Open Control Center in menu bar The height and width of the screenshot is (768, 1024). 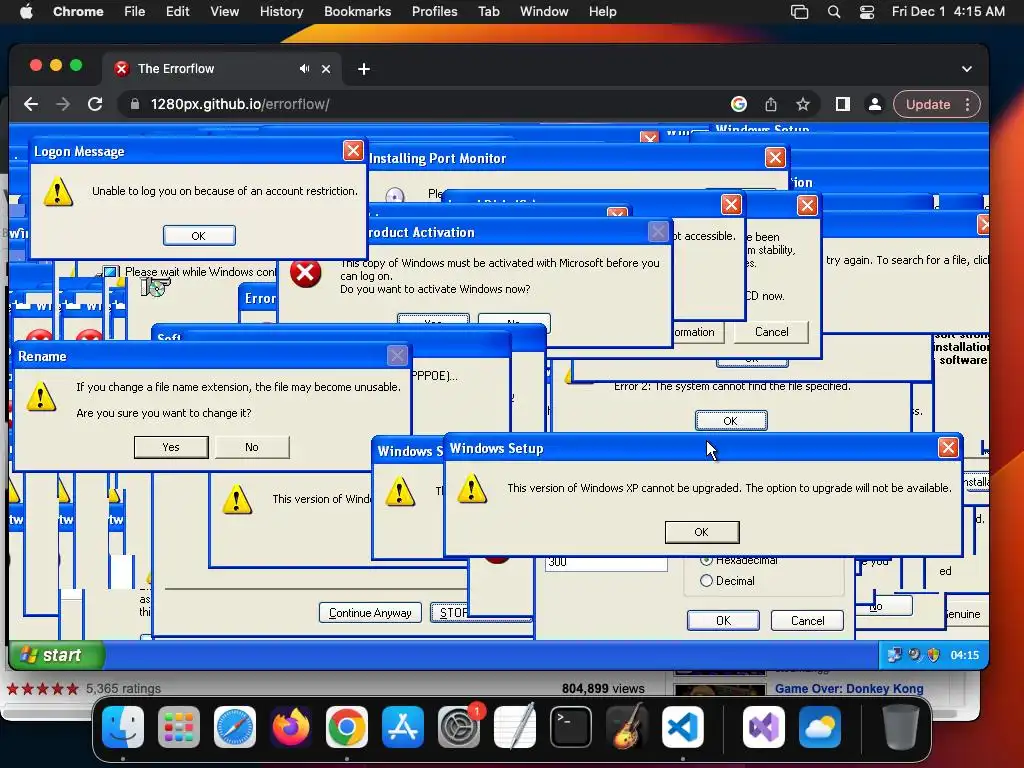(867, 12)
